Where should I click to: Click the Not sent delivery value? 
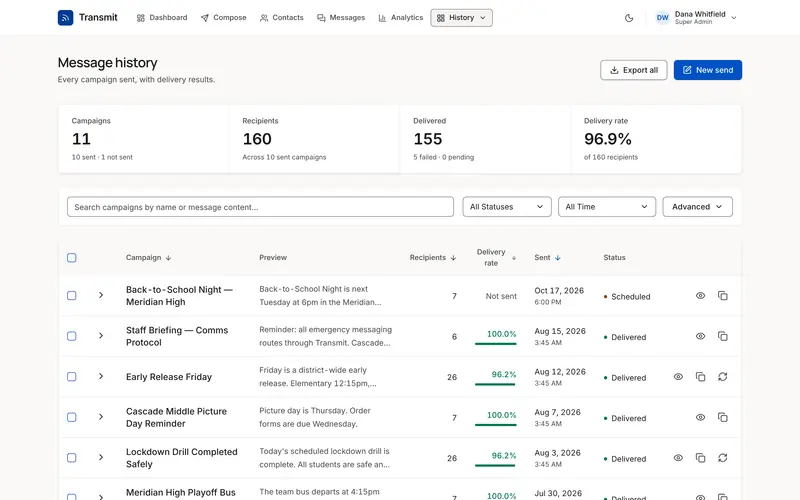[501, 296]
